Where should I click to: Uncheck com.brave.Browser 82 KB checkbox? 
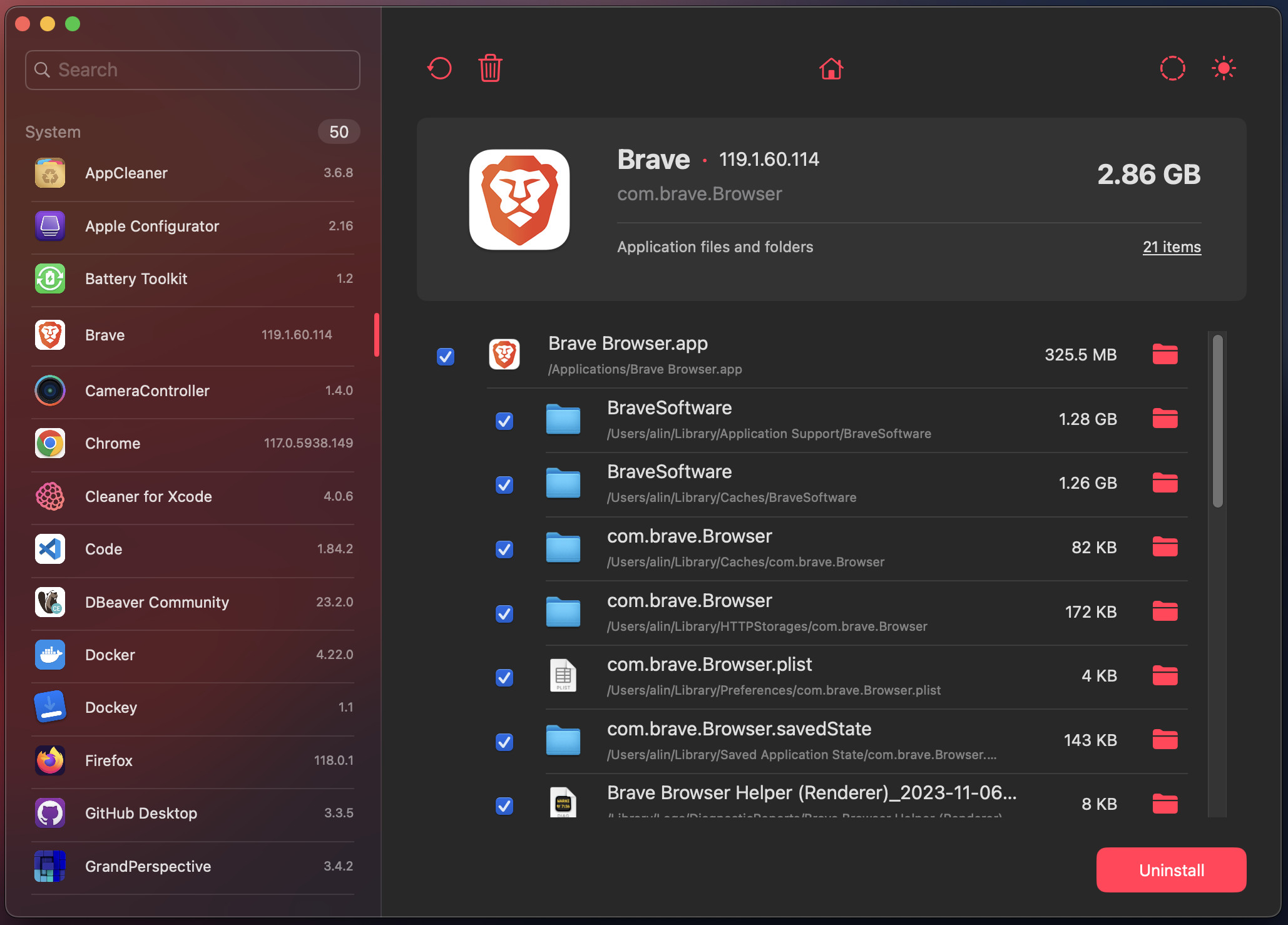tap(504, 549)
